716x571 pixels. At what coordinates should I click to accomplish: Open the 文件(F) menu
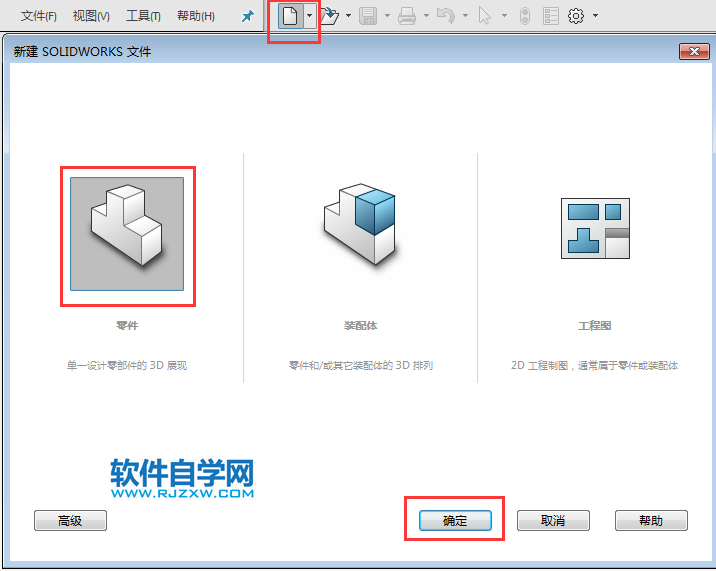tap(38, 16)
